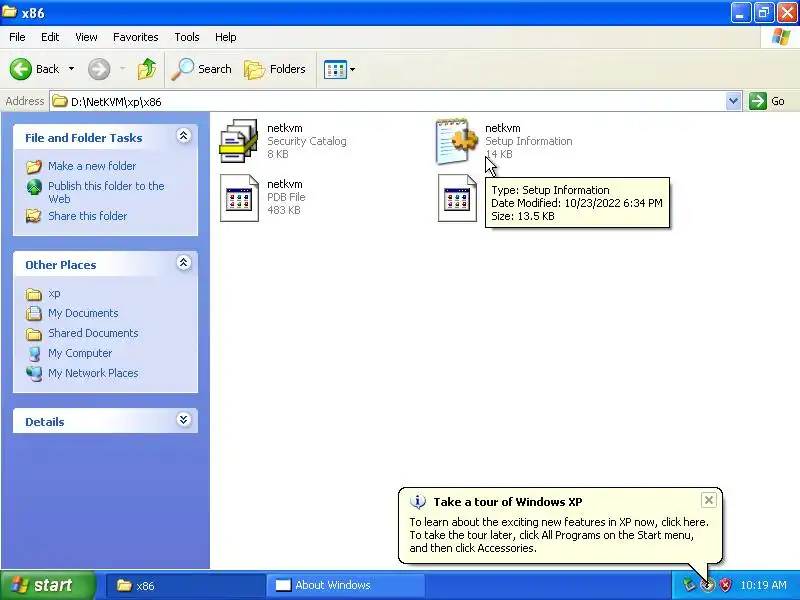The height and width of the screenshot is (600, 800).
Task: Click the netkvm PDB File name text
Action: (x=285, y=184)
